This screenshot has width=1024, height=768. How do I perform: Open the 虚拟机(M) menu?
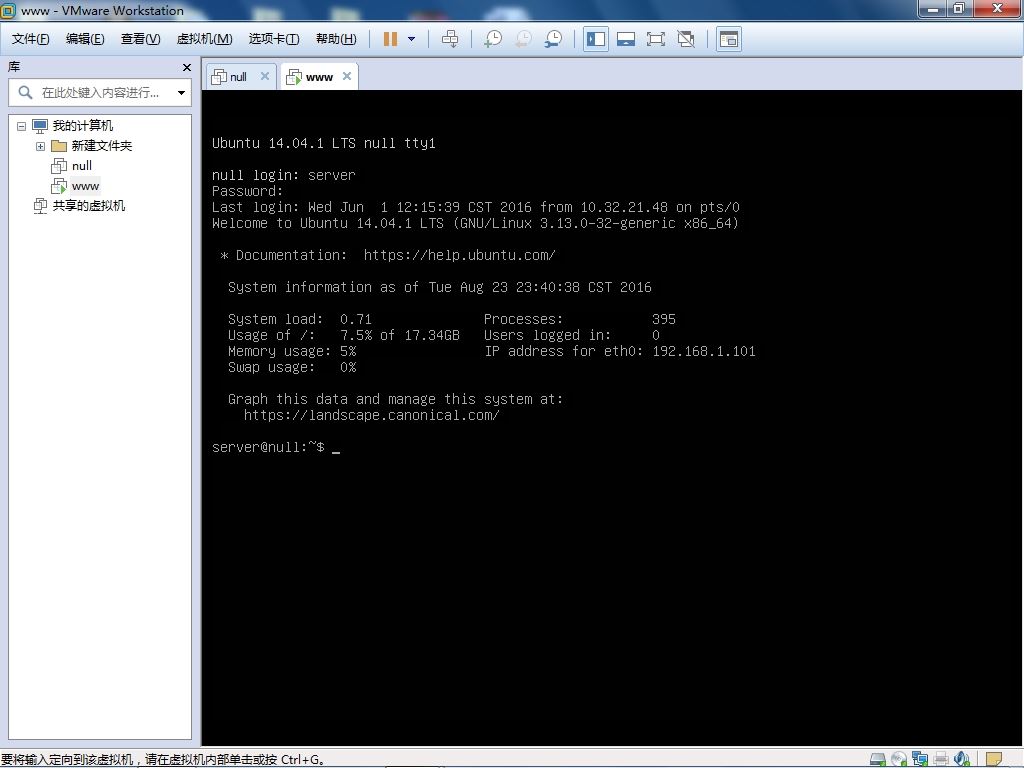[204, 39]
